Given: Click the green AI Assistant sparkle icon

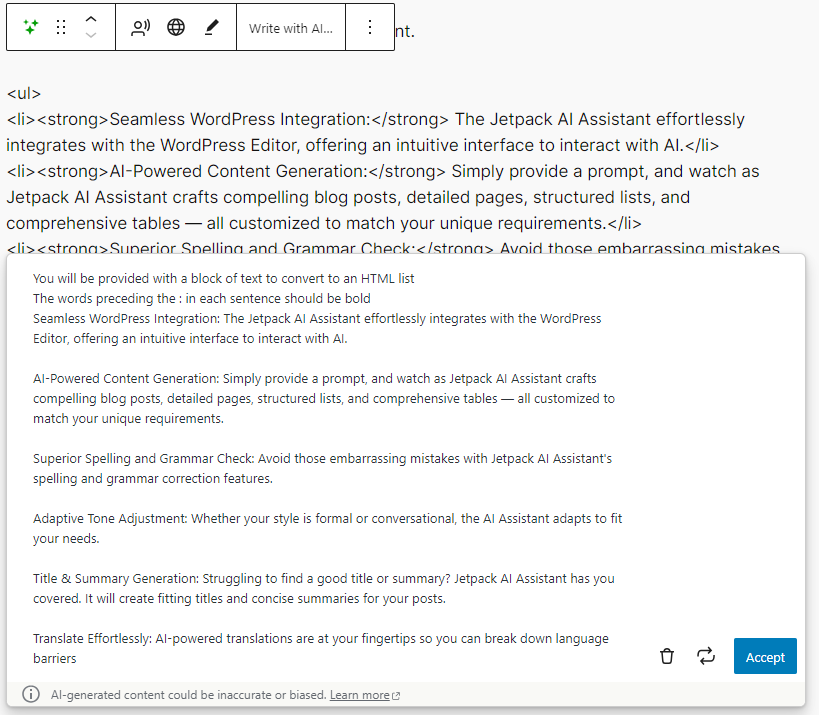Looking at the screenshot, I should click(31, 27).
